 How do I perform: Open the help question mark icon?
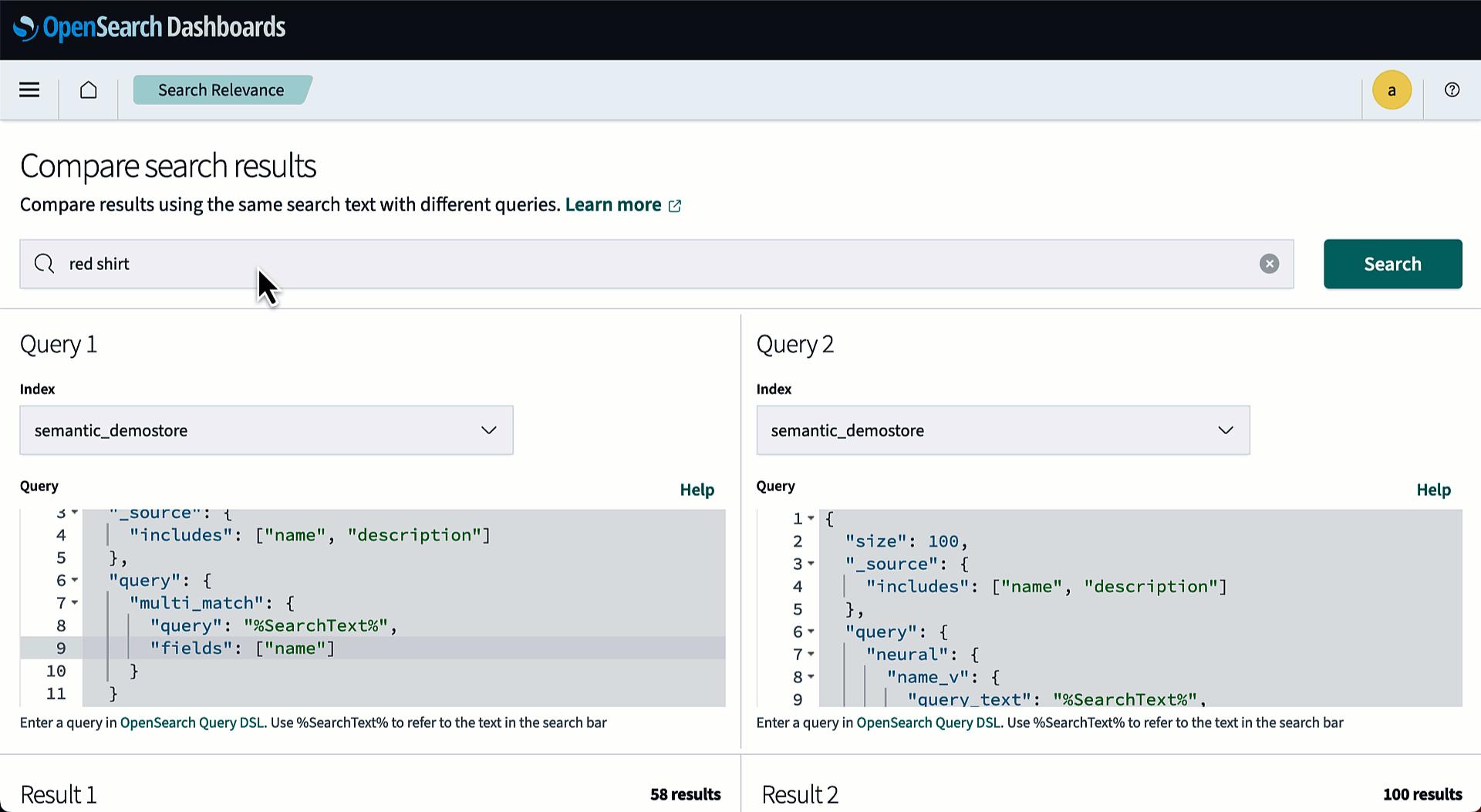click(1452, 90)
